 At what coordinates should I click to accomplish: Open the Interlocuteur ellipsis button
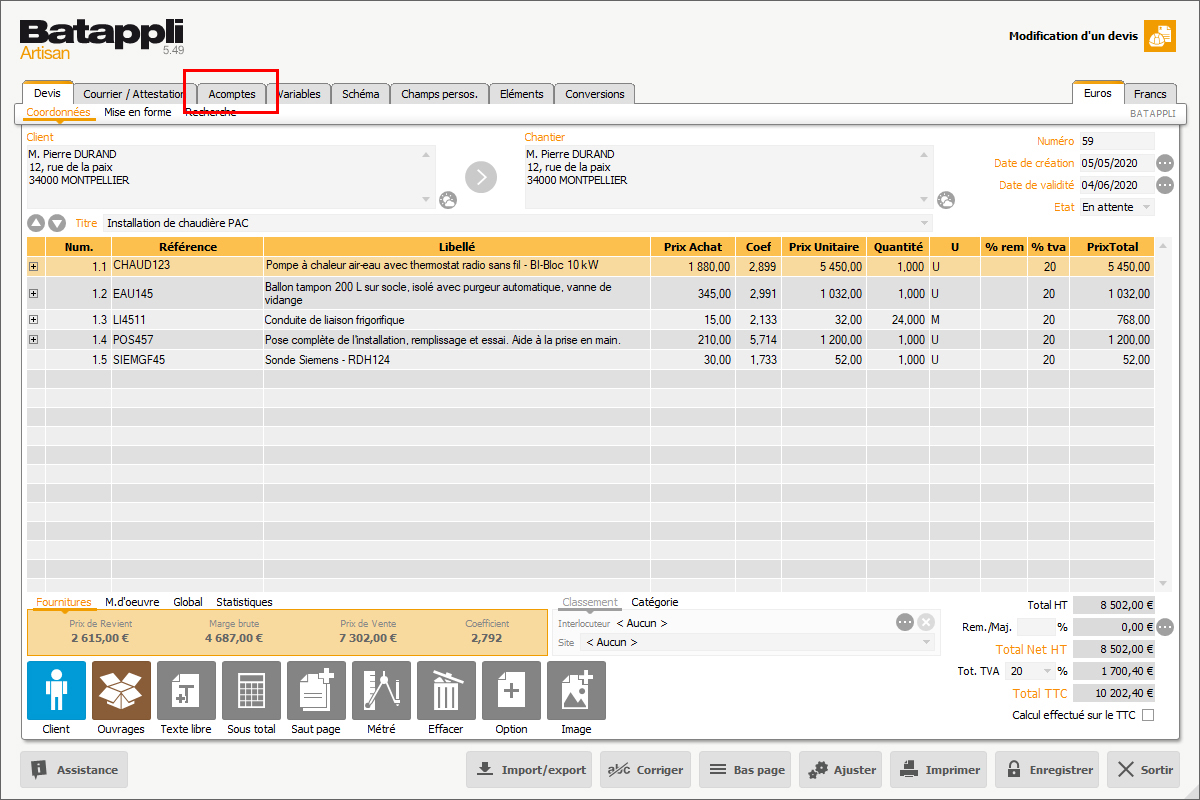click(905, 622)
